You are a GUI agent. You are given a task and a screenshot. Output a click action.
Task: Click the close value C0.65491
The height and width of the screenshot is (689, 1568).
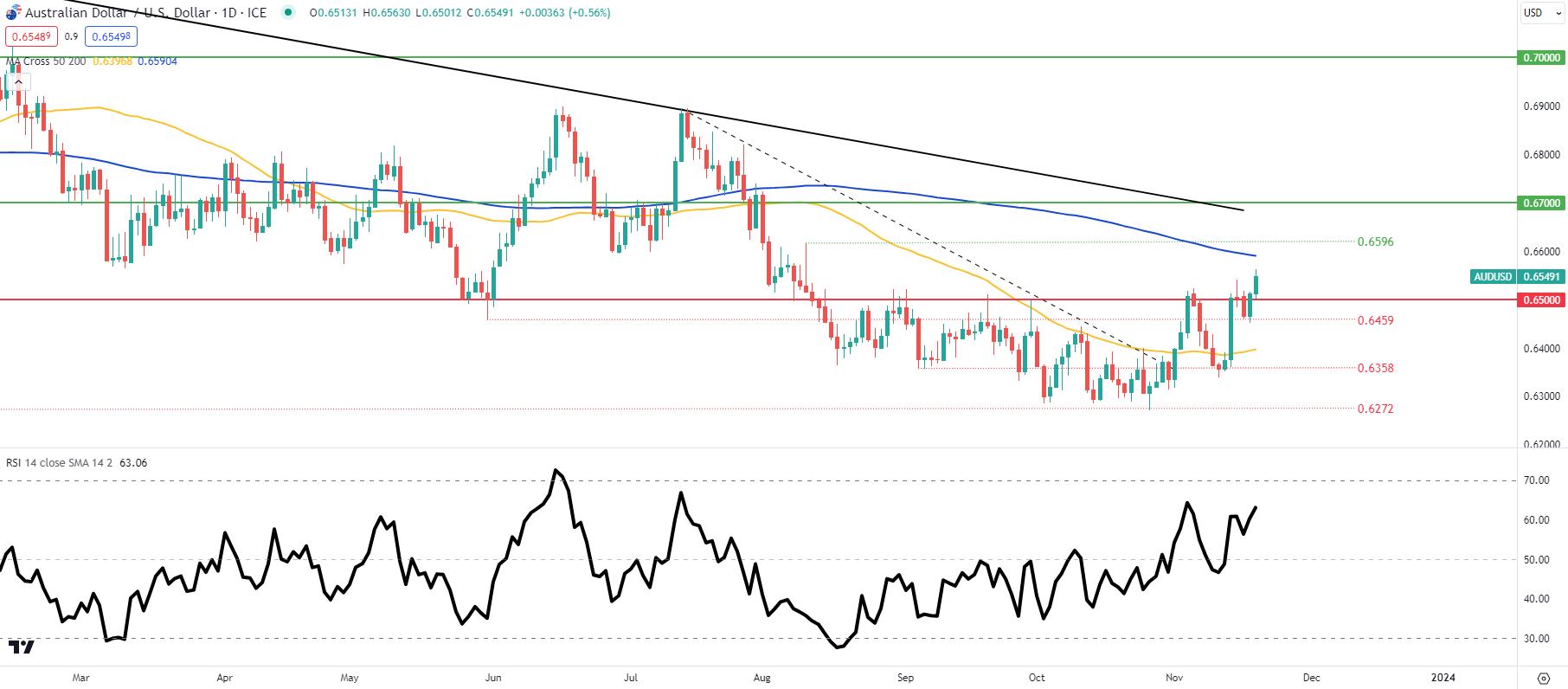(x=491, y=13)
